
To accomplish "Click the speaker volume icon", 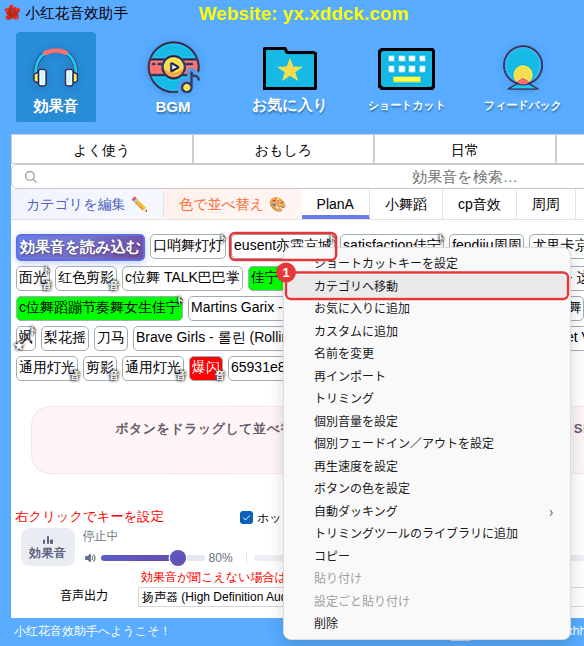I will coord(90,558).
